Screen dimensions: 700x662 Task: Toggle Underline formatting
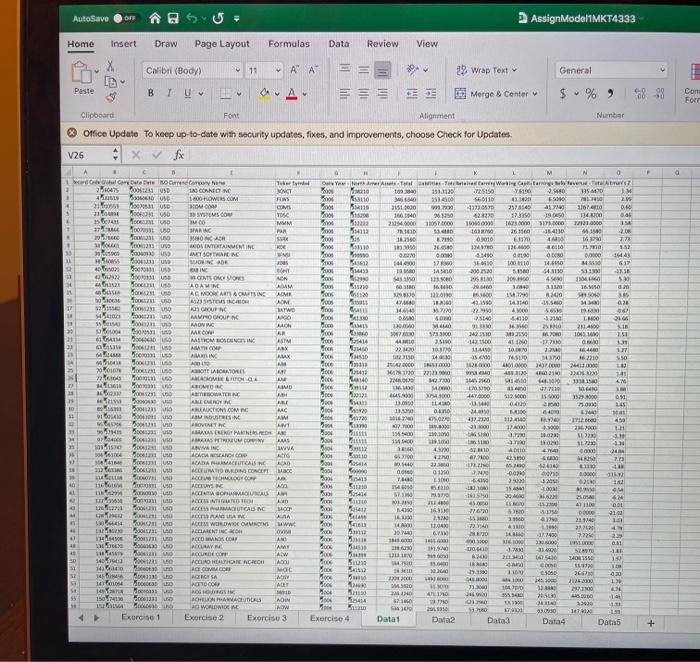click(188, 93)
